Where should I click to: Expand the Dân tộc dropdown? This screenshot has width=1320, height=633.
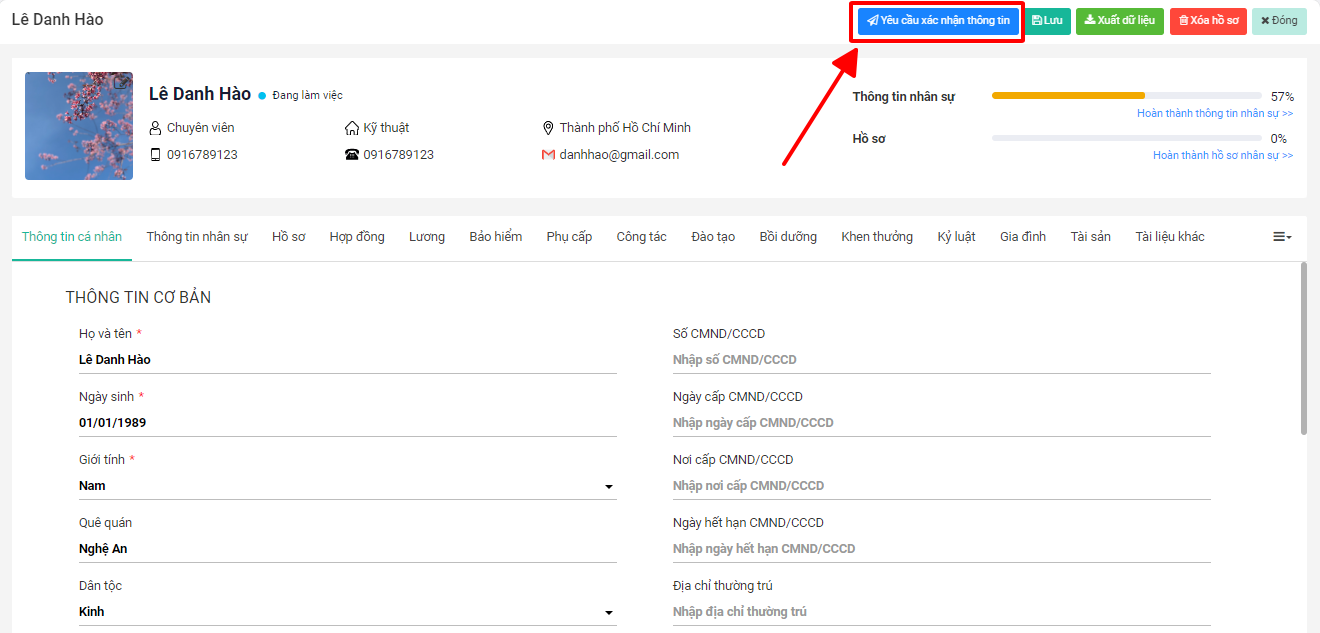pyautogui.click(x=609, y=613)
